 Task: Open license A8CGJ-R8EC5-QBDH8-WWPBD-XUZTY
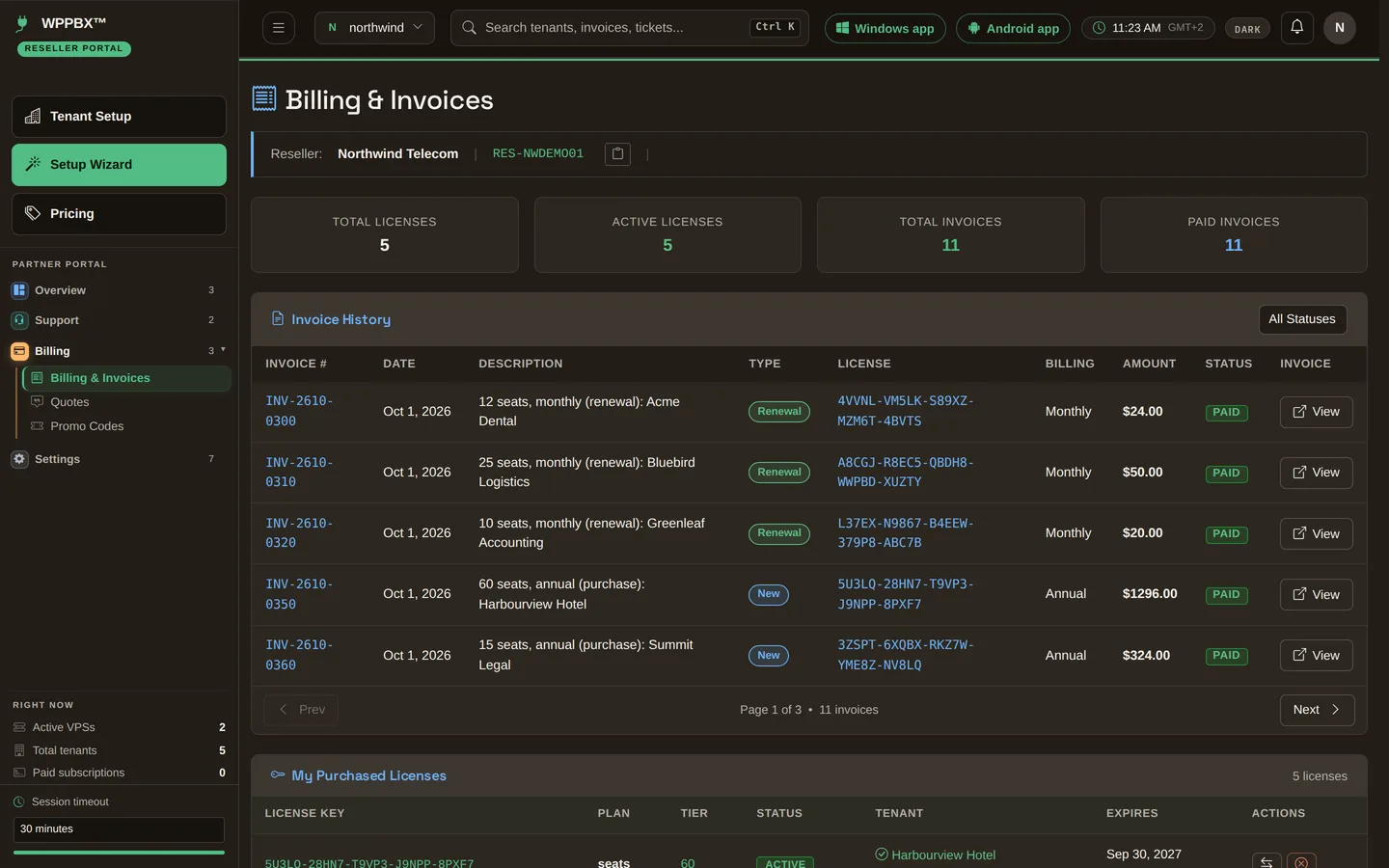906,472
